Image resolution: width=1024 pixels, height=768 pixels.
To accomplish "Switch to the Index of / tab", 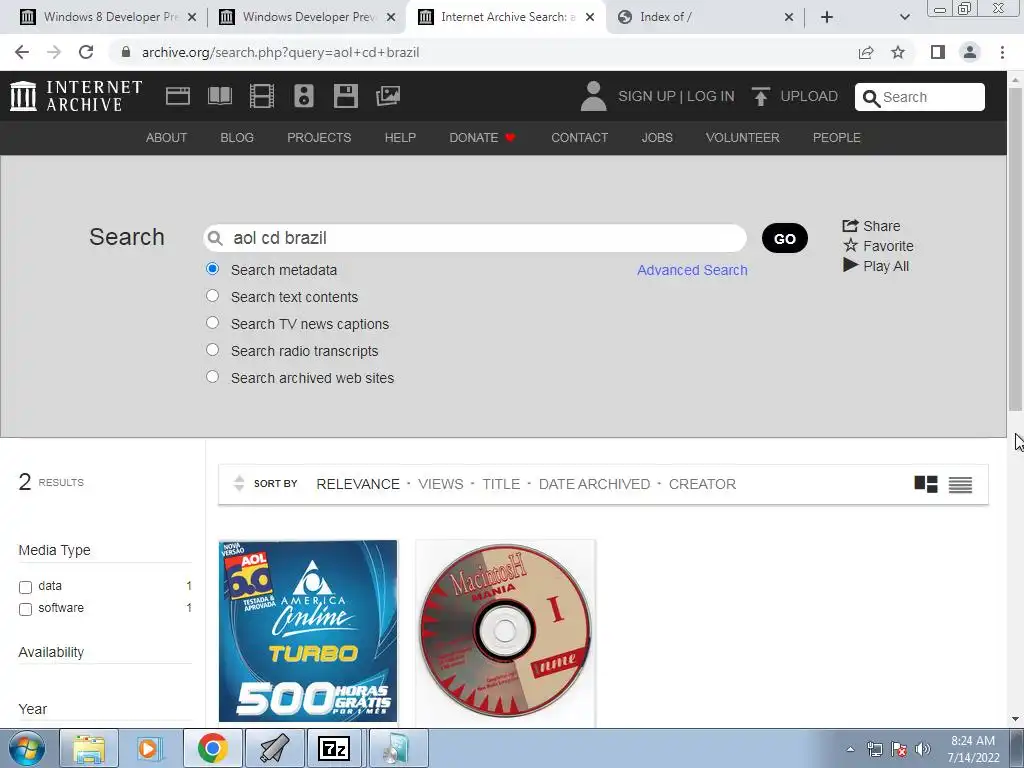I will pyautogui.click(x=705, y=17).
